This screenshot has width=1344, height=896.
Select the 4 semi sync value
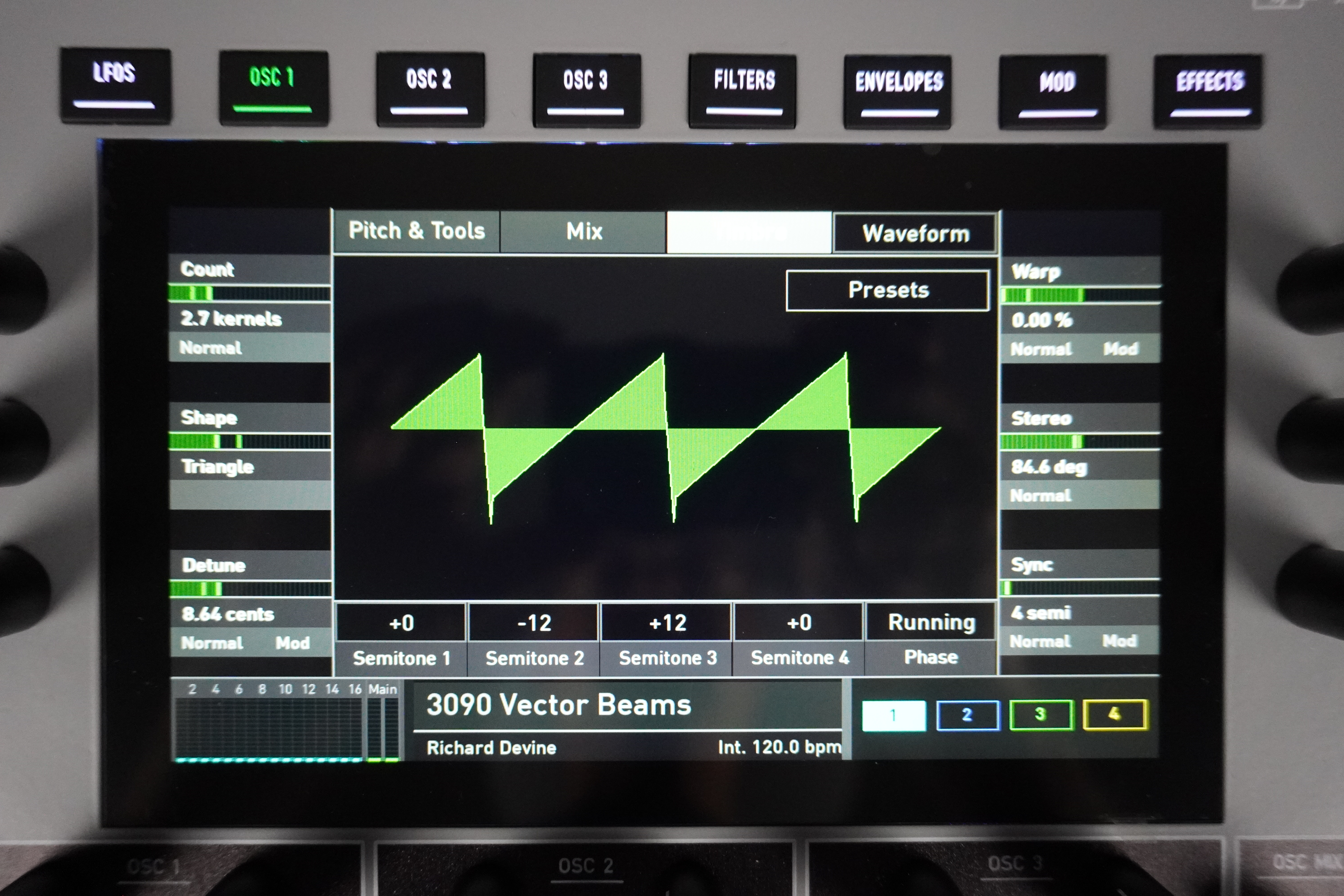(1040, 613)
